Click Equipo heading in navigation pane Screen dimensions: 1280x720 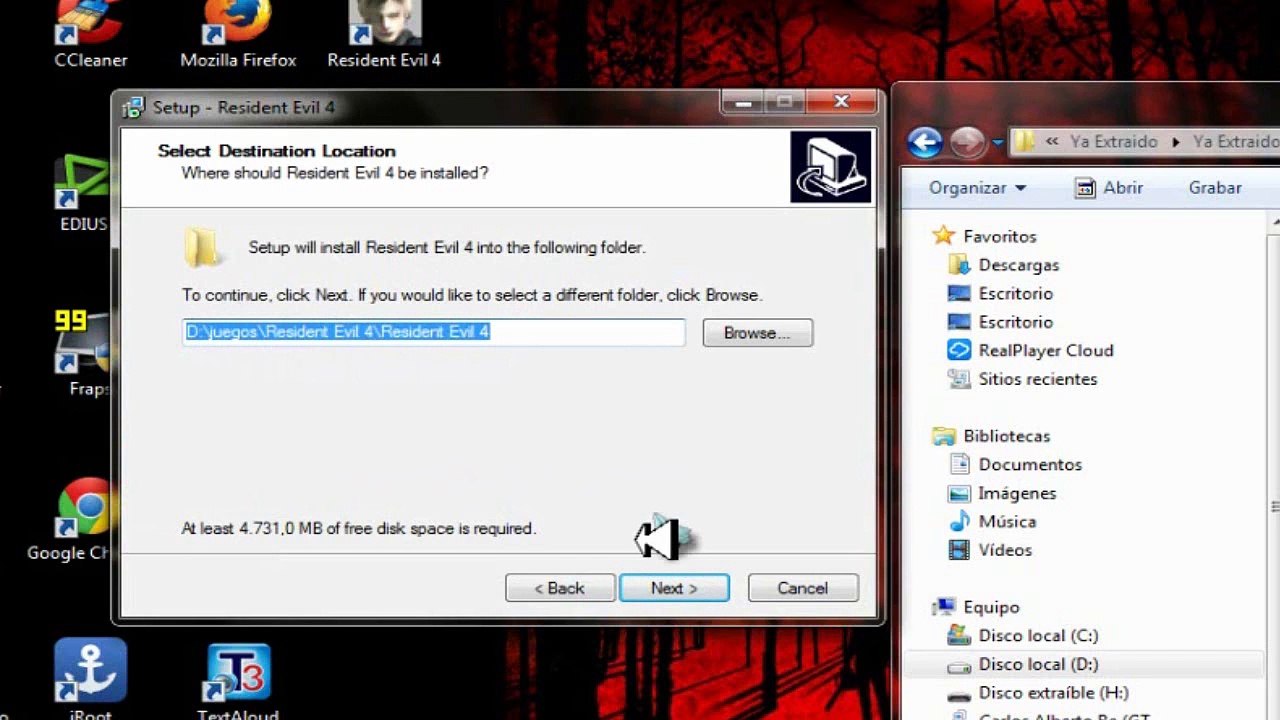(x=991, y=607)
